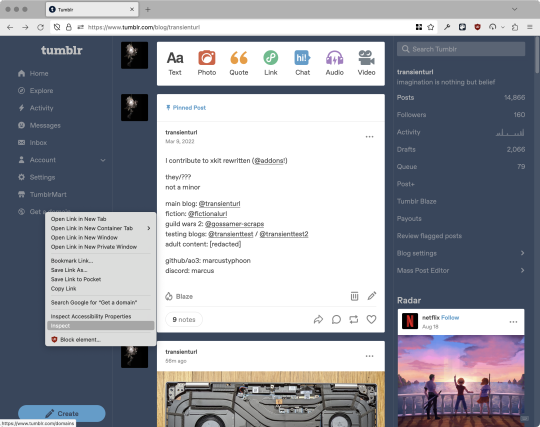Select Bookmark Link from context menu
The height and width of the screenshot is (427, 540).
(x=100, y=260)
